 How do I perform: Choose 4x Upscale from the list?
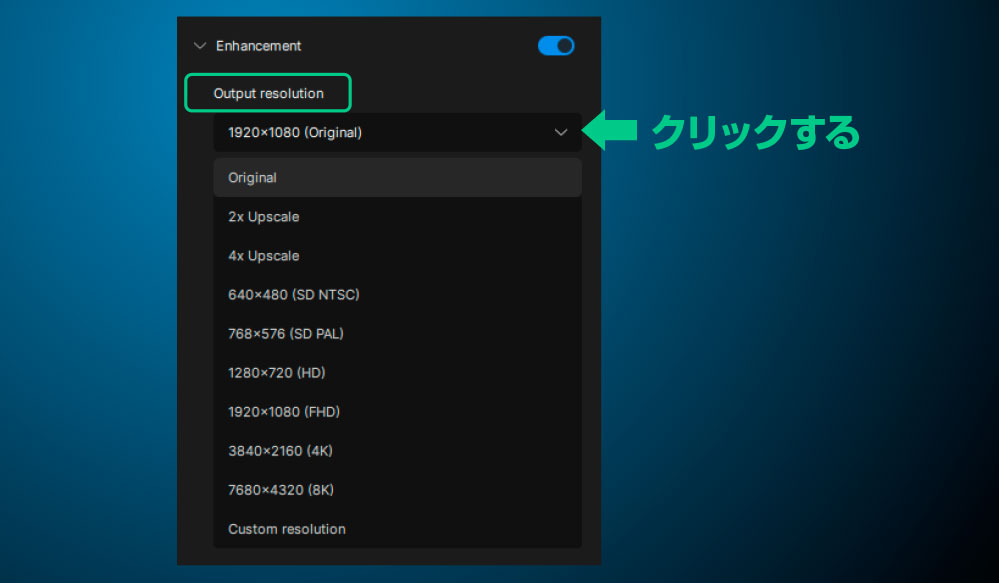pyautogui.click(x=263, y=256)
